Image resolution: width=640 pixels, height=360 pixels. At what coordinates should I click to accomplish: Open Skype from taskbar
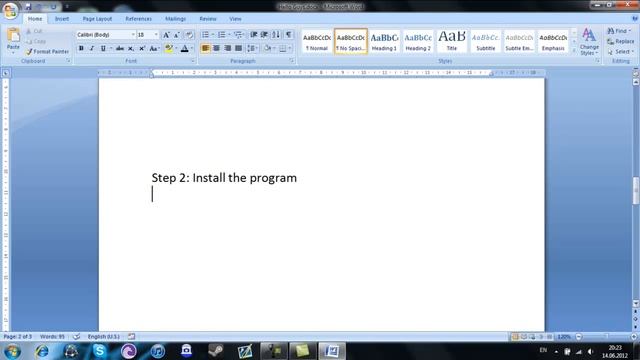(x=100, y=351)
